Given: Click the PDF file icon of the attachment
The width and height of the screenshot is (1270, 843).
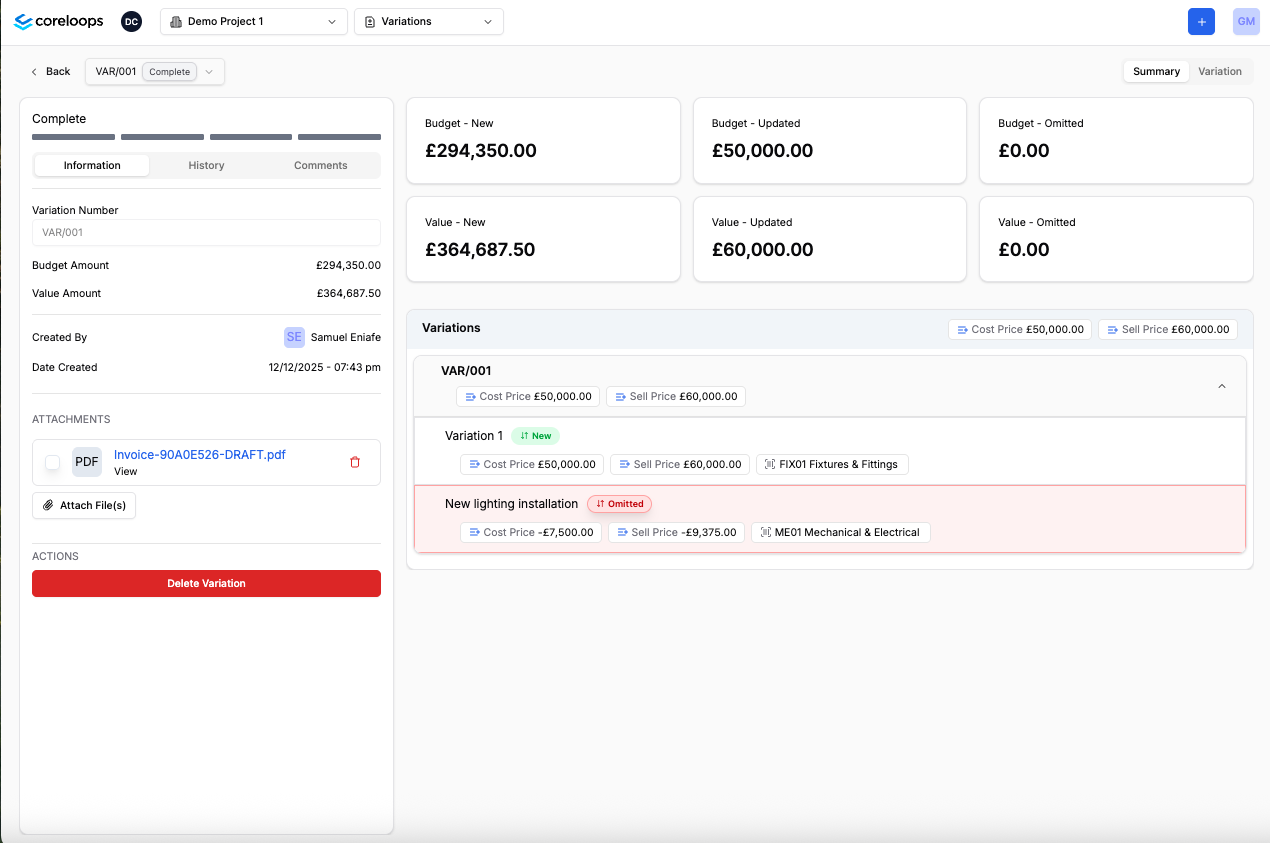Looking at the screenshot, I should (87, 462).
